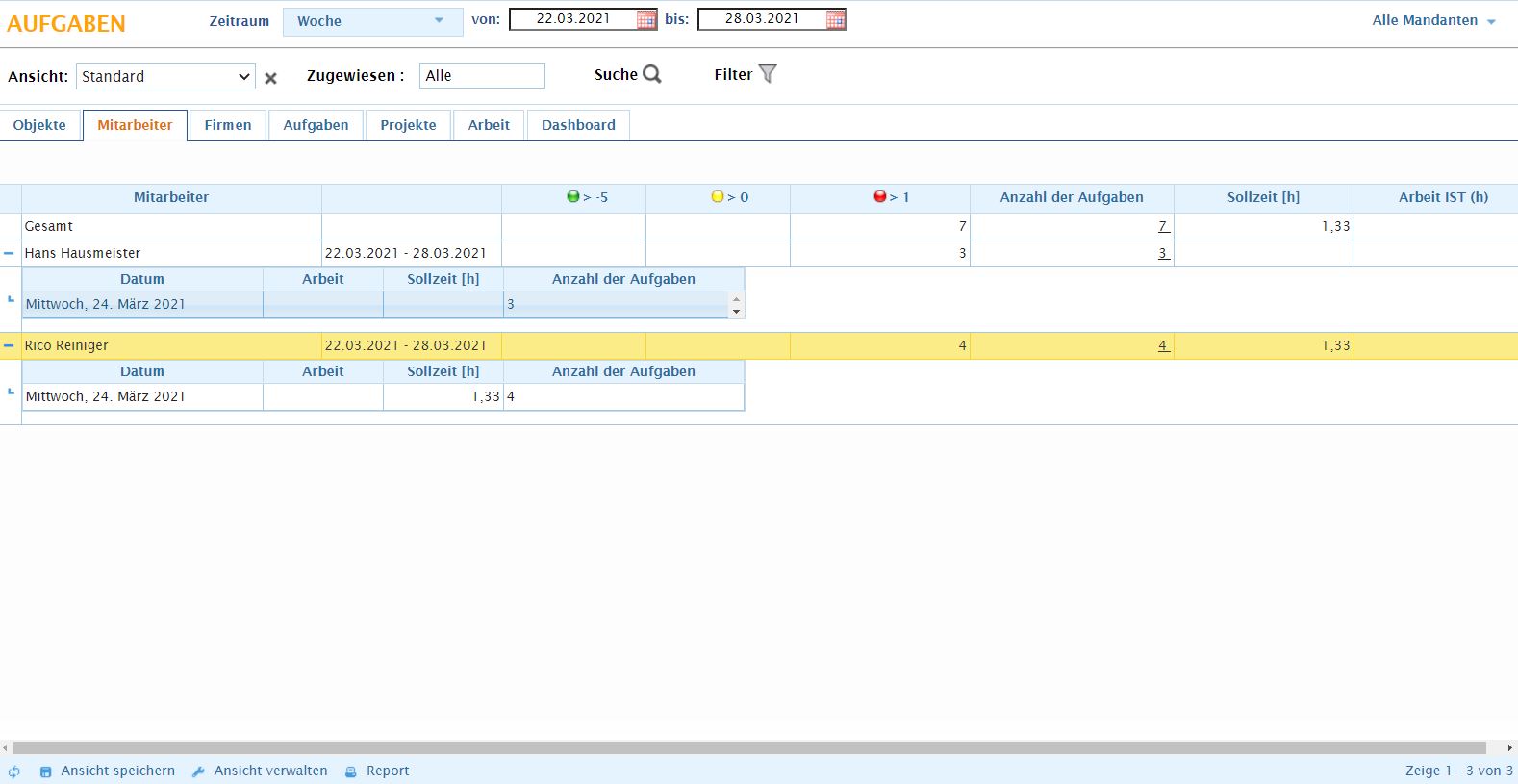Step down in Hans Hausmeister's subgrid spinner

737,311
